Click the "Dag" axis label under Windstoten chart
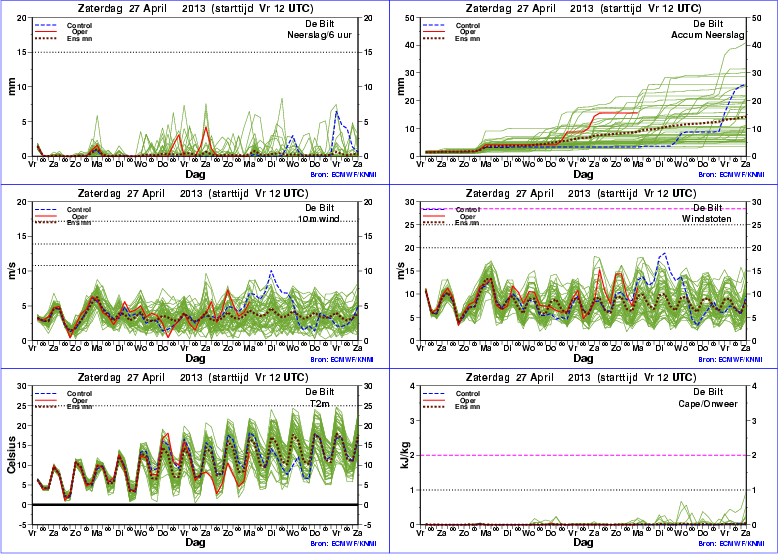Image resolution: width=778 pixels, height=554 pixels. (584, 358)
